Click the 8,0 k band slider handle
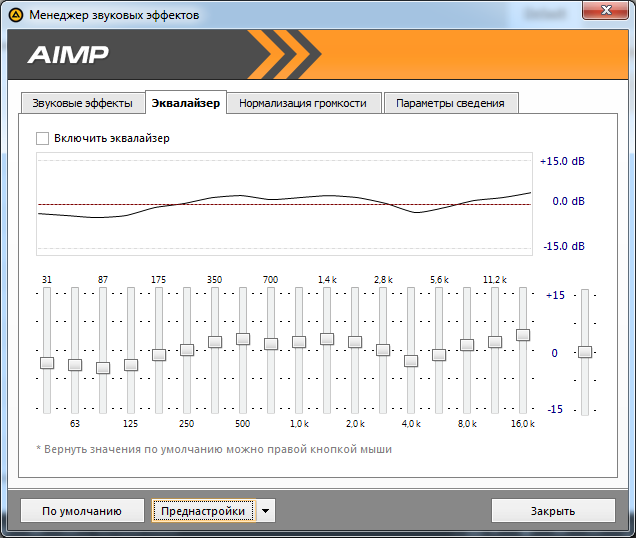 (x=467, y=345)
